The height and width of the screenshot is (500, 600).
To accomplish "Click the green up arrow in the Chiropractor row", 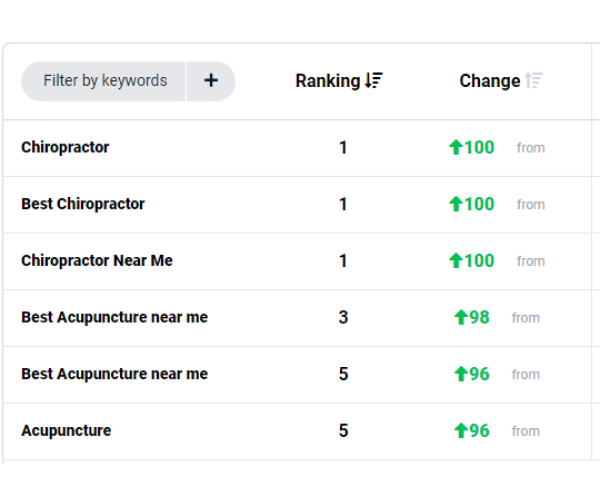I will click(x=456, y=147).
